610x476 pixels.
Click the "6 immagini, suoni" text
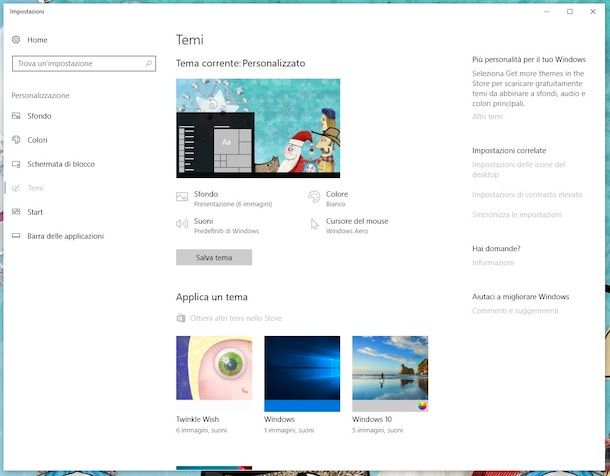(x=201, y=430)
